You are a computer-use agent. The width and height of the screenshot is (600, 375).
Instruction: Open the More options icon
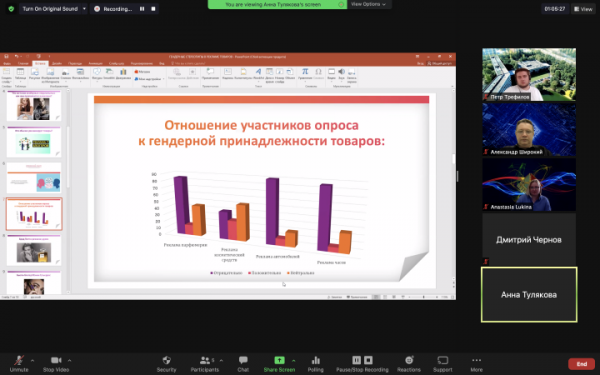pyautogui.click(x=476, y=360)
